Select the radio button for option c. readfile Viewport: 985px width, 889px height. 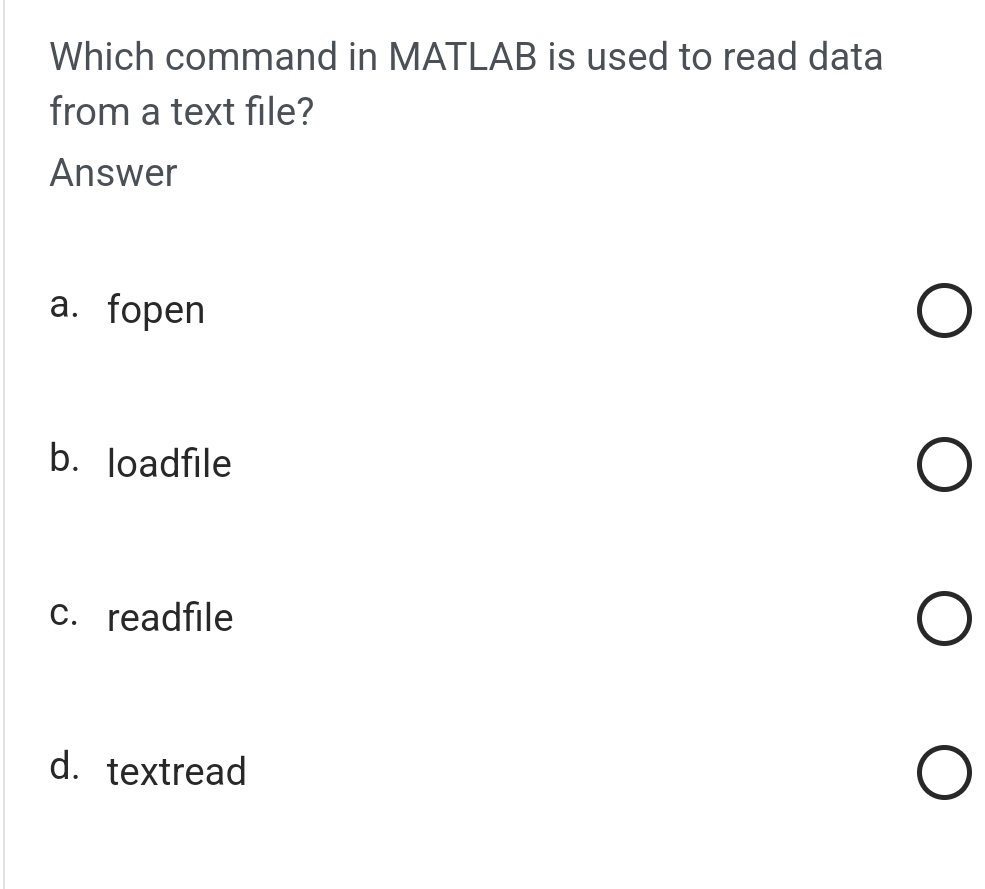(x=943, y=618)
